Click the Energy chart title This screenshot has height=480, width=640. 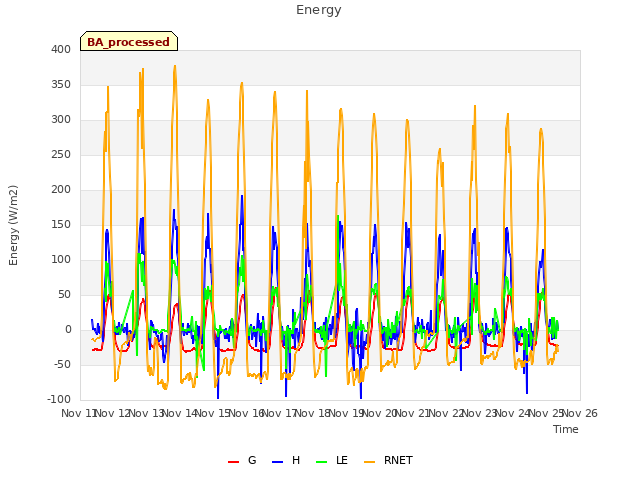pyautogui.click(x=319, y=10)
